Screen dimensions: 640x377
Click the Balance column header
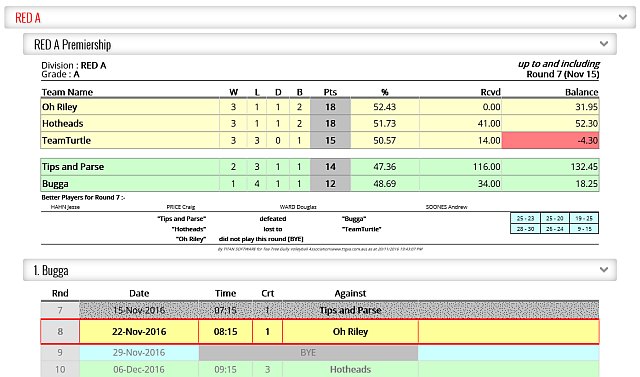[582, 92]
